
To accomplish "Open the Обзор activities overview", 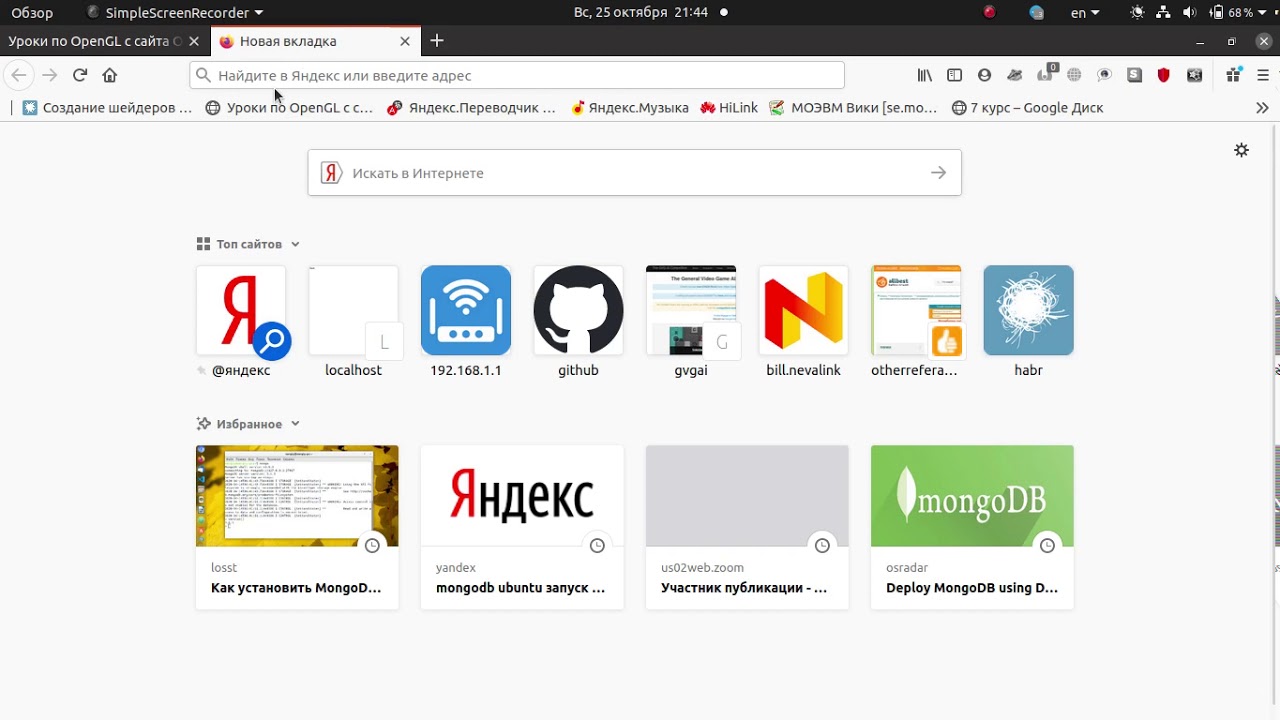I will click(x=32, y=13).
